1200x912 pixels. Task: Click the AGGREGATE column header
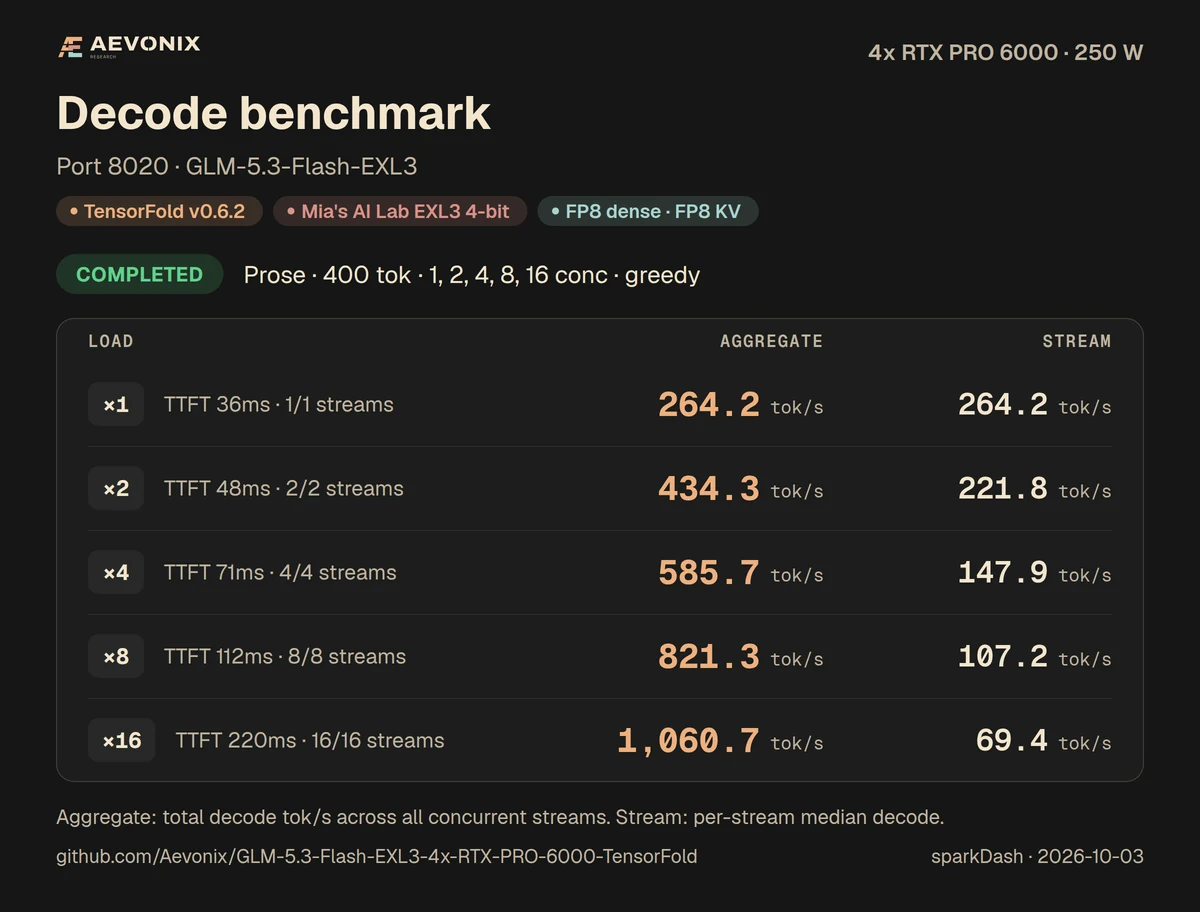[x=772, y=341]
